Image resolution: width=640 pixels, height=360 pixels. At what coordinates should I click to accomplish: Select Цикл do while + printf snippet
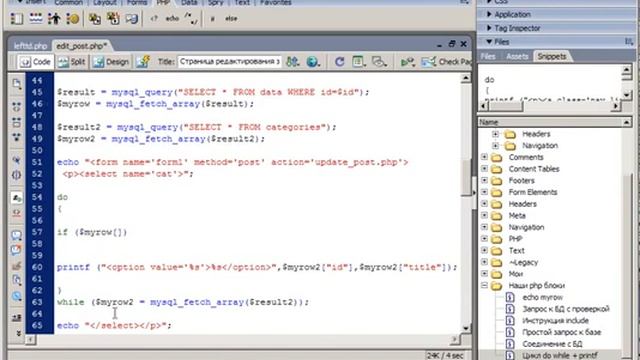pyautogui.click(x=560, y=356)
